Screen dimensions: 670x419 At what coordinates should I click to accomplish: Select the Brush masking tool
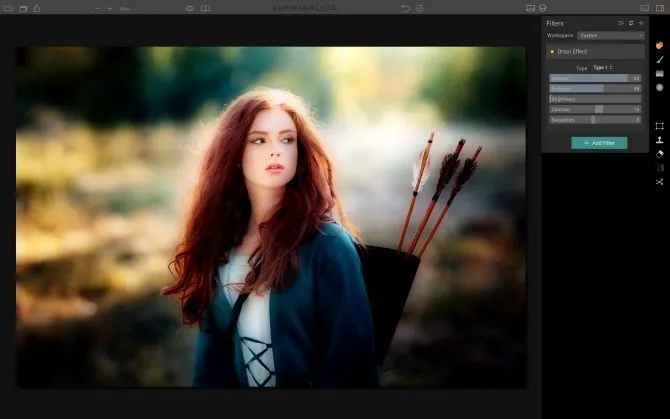click(x=660, y=59)
